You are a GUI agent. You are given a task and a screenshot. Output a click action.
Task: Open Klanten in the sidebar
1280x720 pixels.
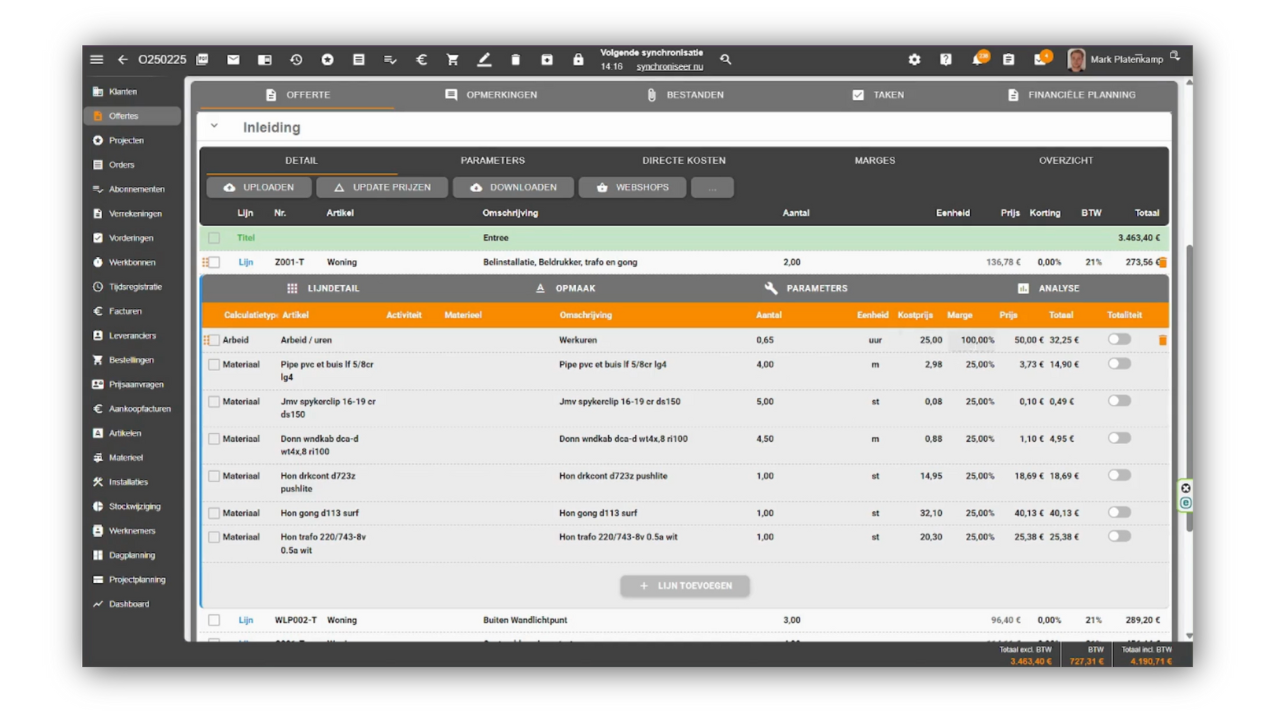[x=133, y=92]
